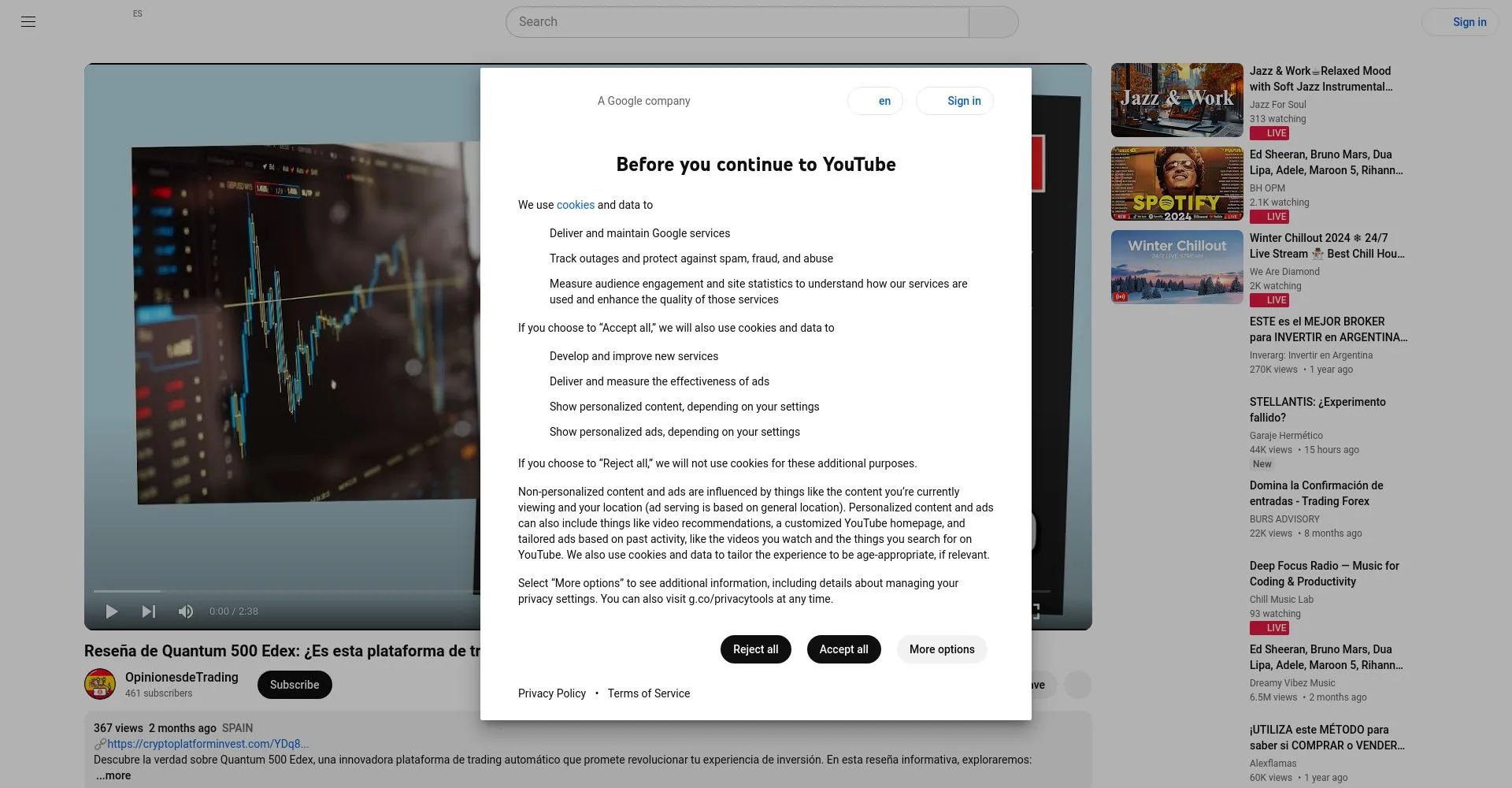Focus the Search input field
This screenshot has height=788, width=1512.
pos(737,22)
